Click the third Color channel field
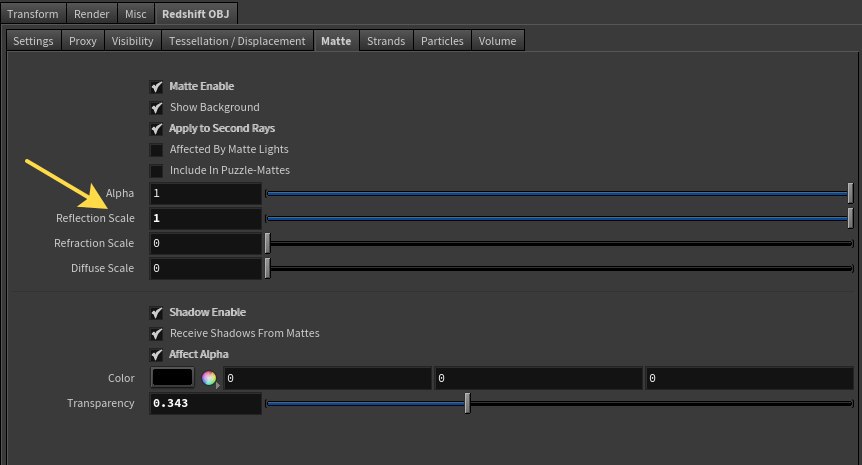This screenshot has width=862, height=465. [x=749, y=378]
